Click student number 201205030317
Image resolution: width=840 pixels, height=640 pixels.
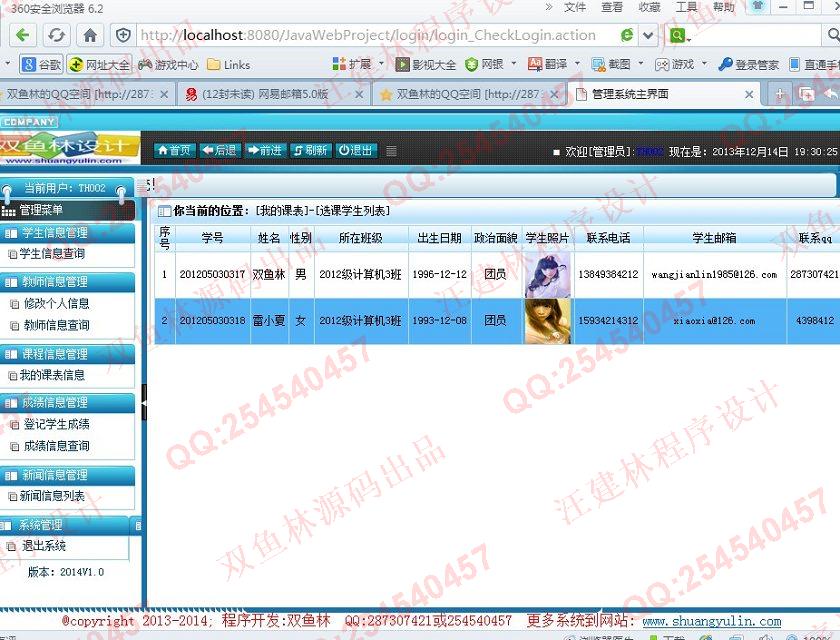tap(212, 275)
